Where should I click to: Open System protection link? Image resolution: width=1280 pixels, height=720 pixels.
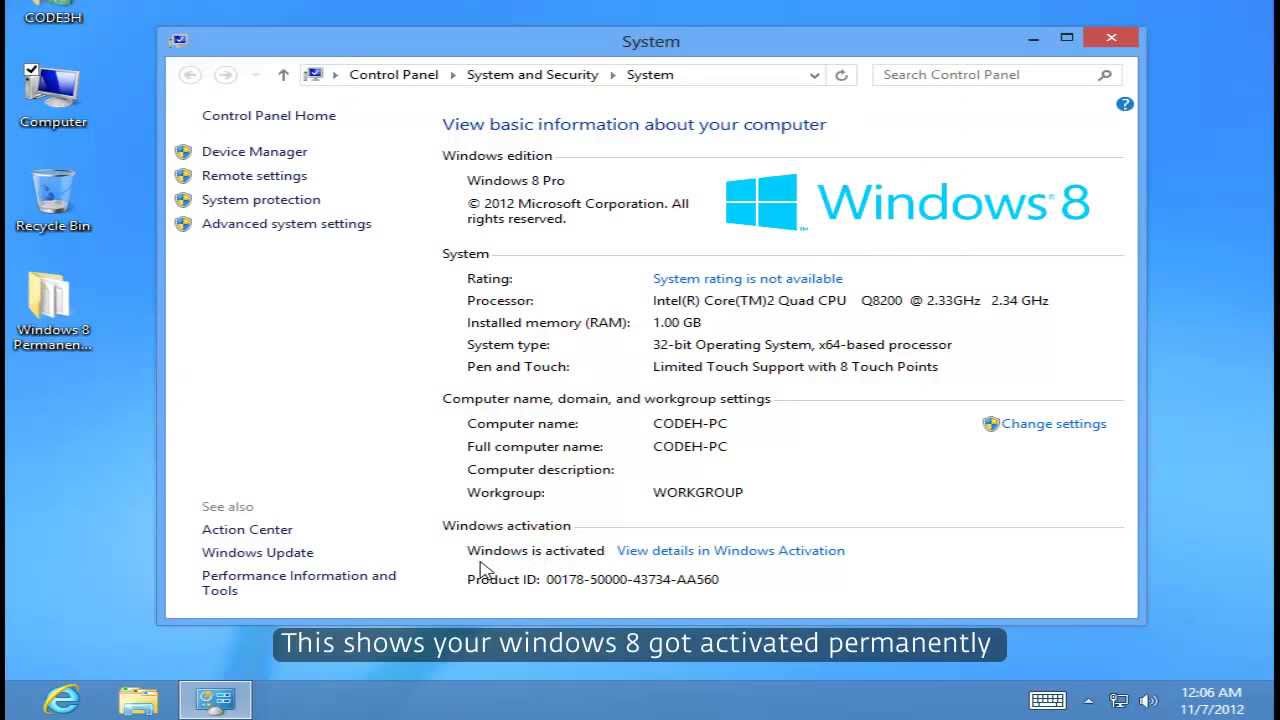(x=261, y=200)
